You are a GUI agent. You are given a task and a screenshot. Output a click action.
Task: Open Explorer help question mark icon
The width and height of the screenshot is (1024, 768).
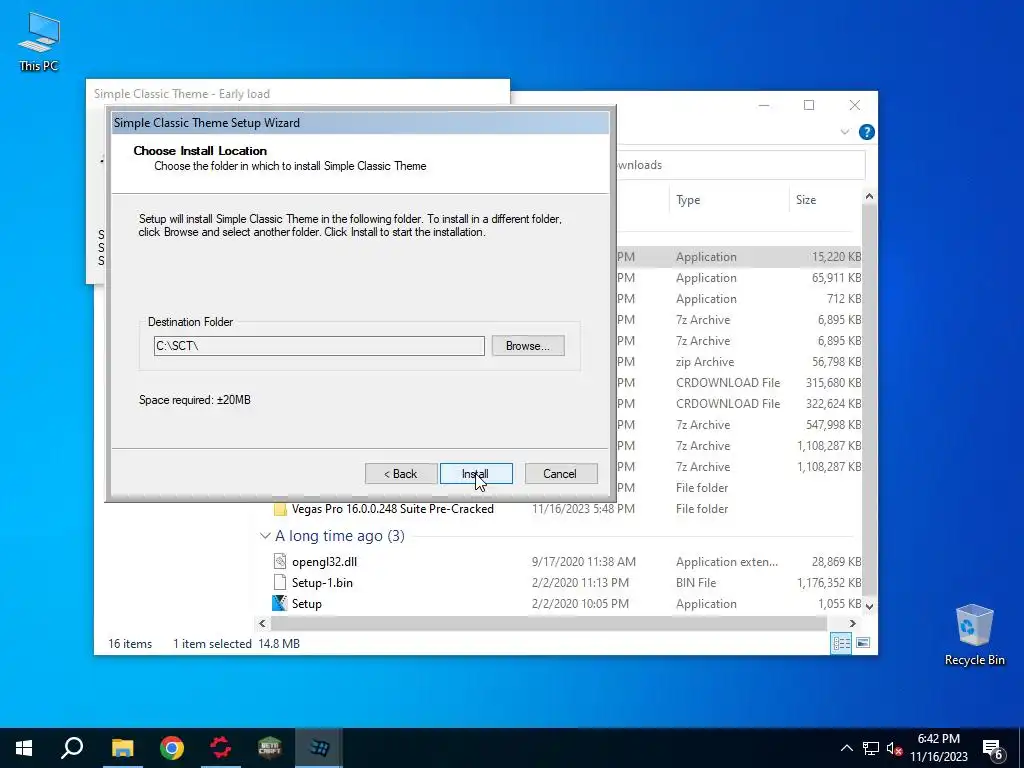(x=867, y=132)
